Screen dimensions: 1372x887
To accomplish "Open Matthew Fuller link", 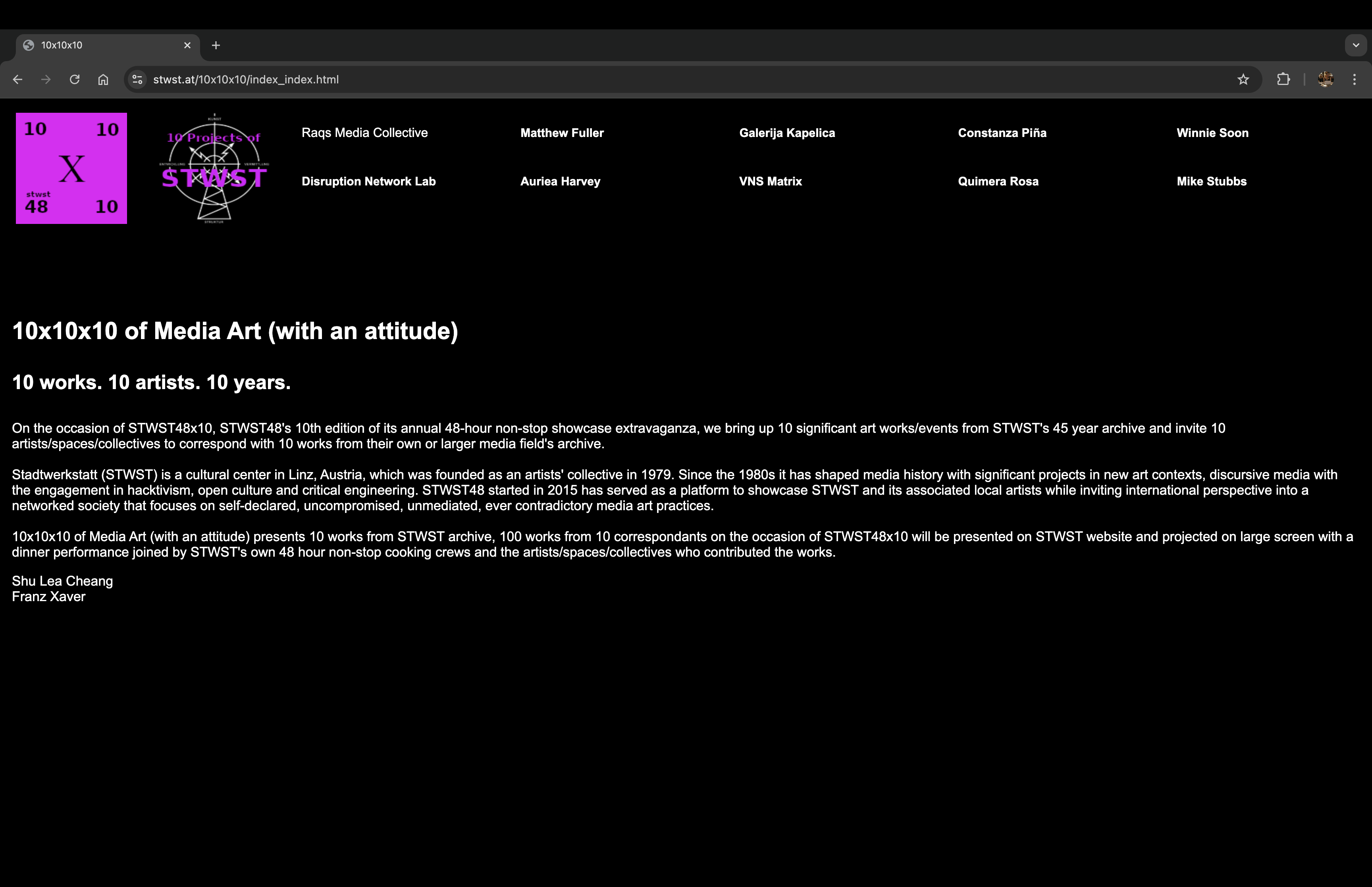I will (x=562, y=133).
